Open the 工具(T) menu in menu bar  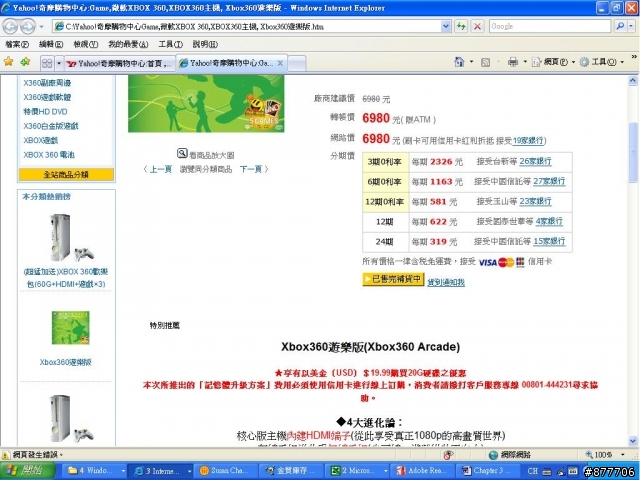tap(170, 44)
